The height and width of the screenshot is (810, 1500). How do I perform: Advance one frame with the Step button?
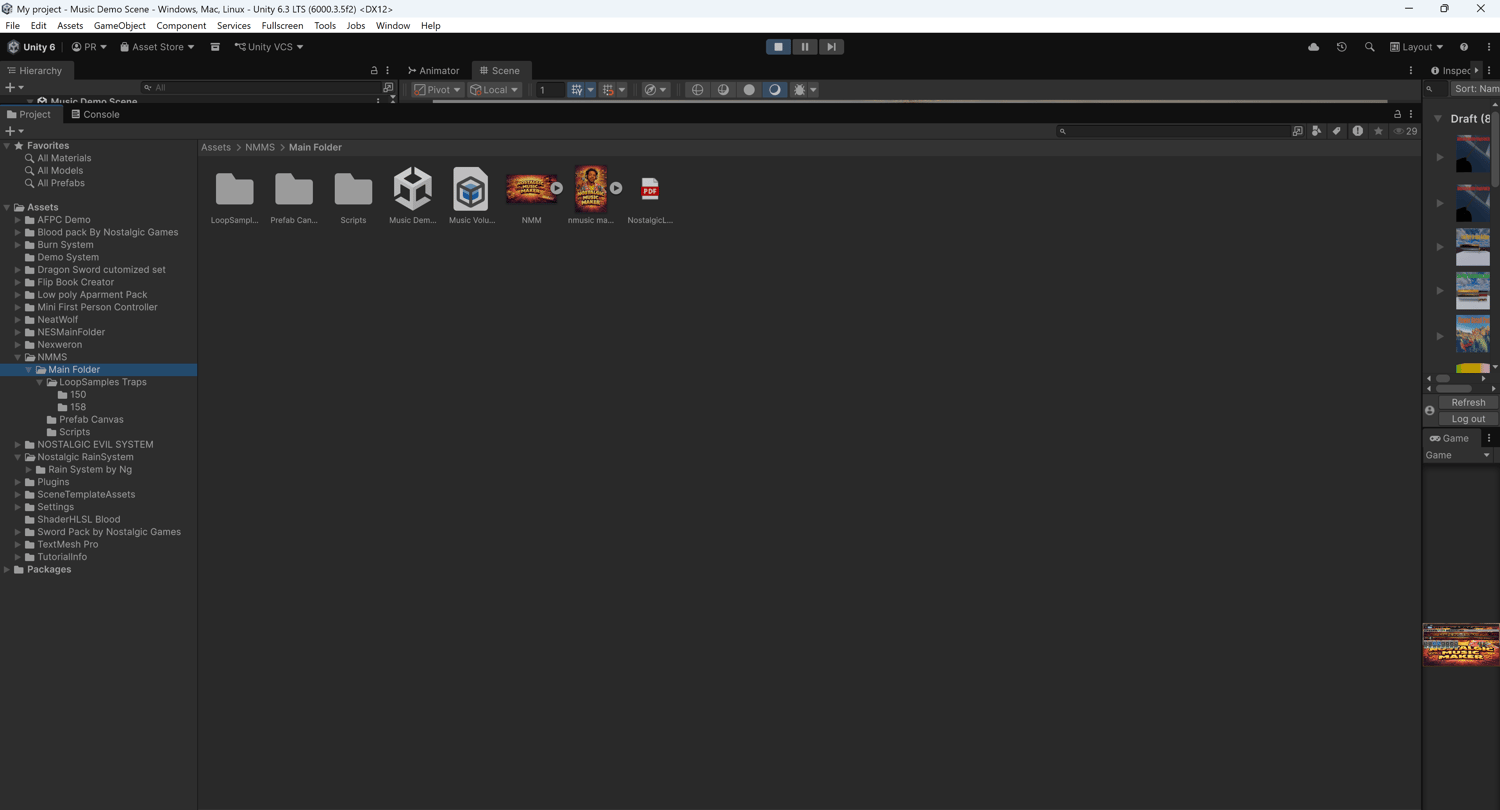click(x=831, y=47)
